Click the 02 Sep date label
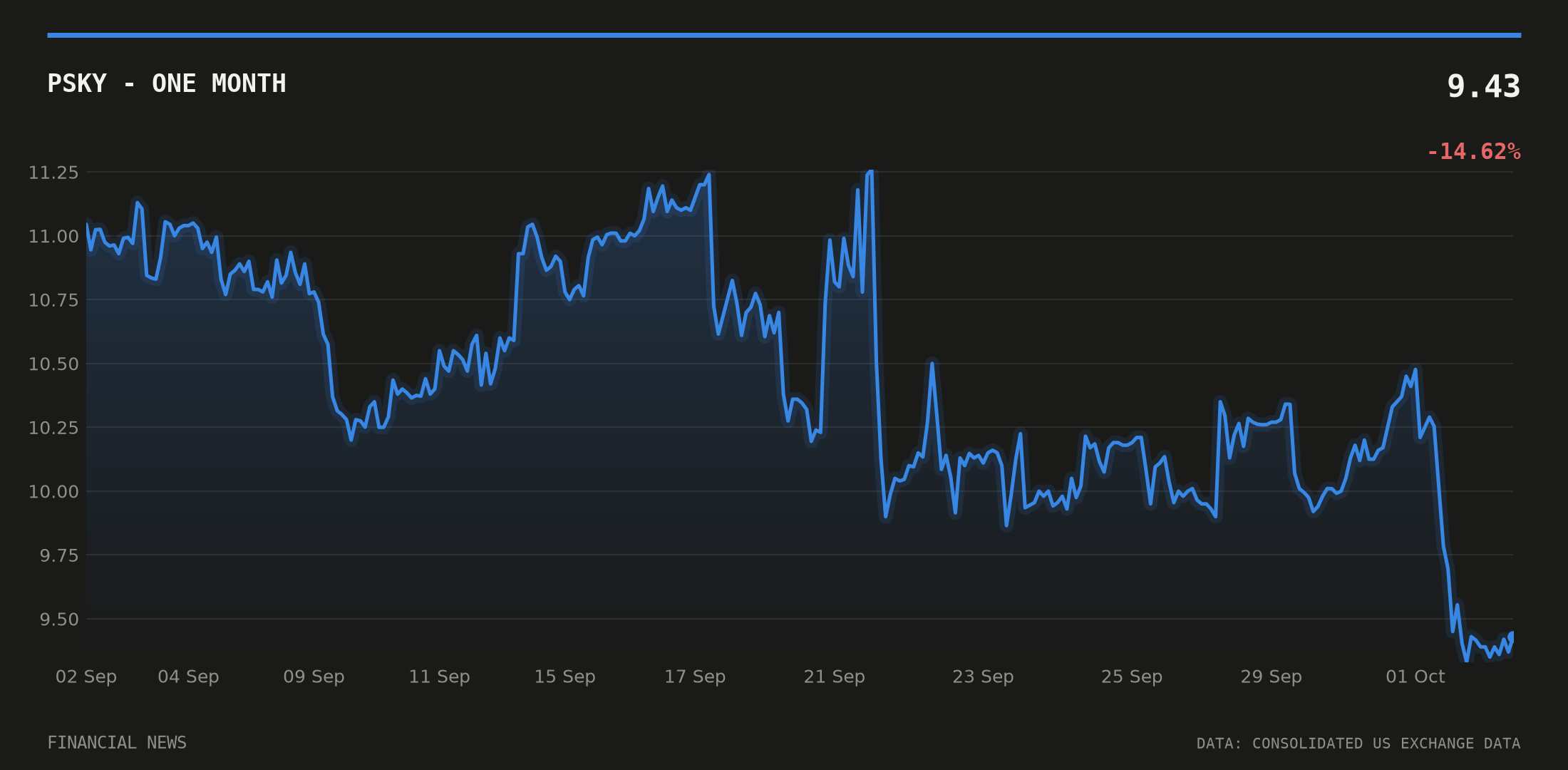The height and width of the screenshot is (770, 1568). pyautogui.click(x=86, y=677)
